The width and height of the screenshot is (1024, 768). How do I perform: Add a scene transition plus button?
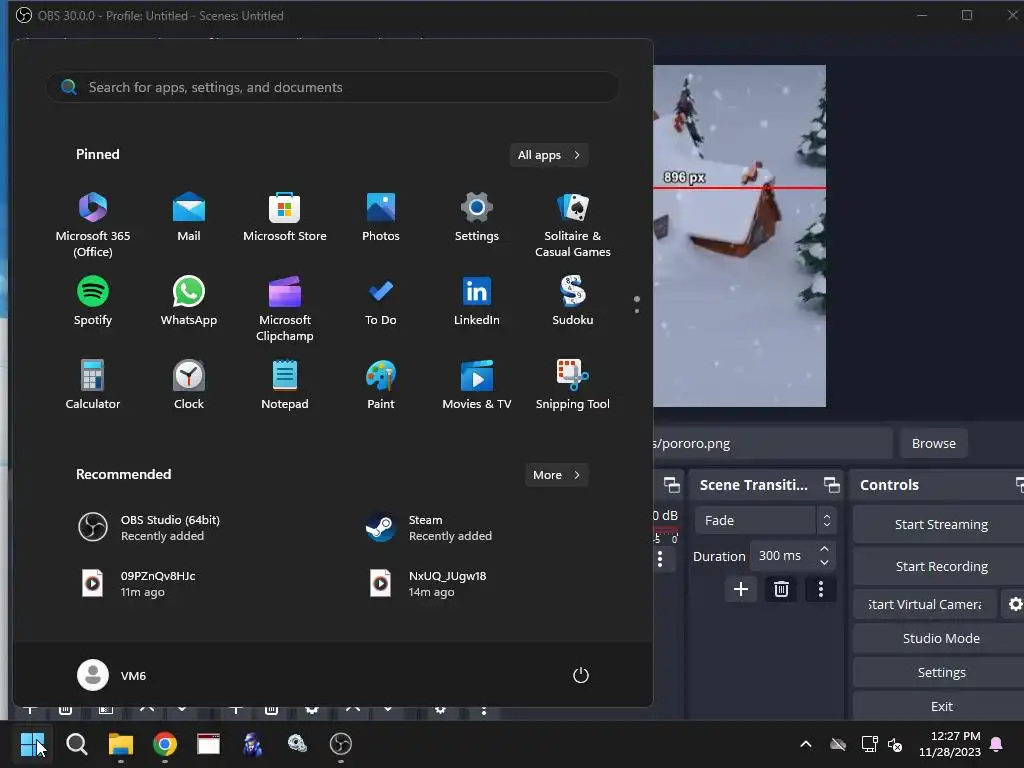(741, 589)
